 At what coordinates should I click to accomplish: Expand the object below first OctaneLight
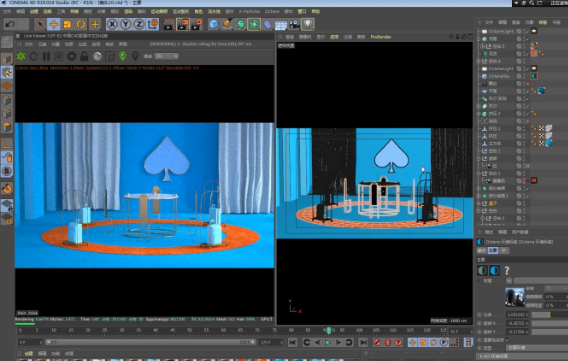coord(479,39)
